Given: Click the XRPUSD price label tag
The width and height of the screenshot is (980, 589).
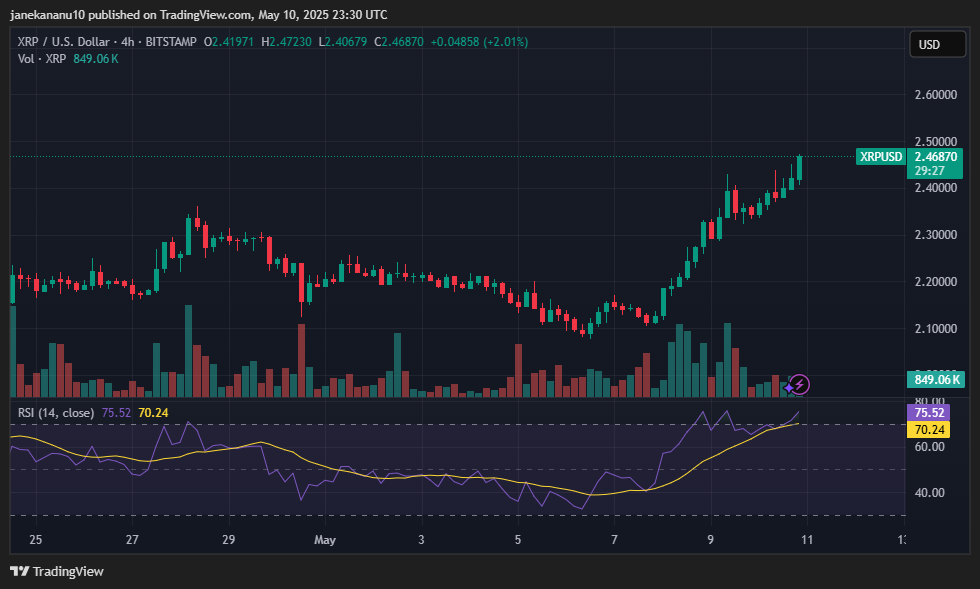Looking at the screenshot, I should (x=881, y=157).
